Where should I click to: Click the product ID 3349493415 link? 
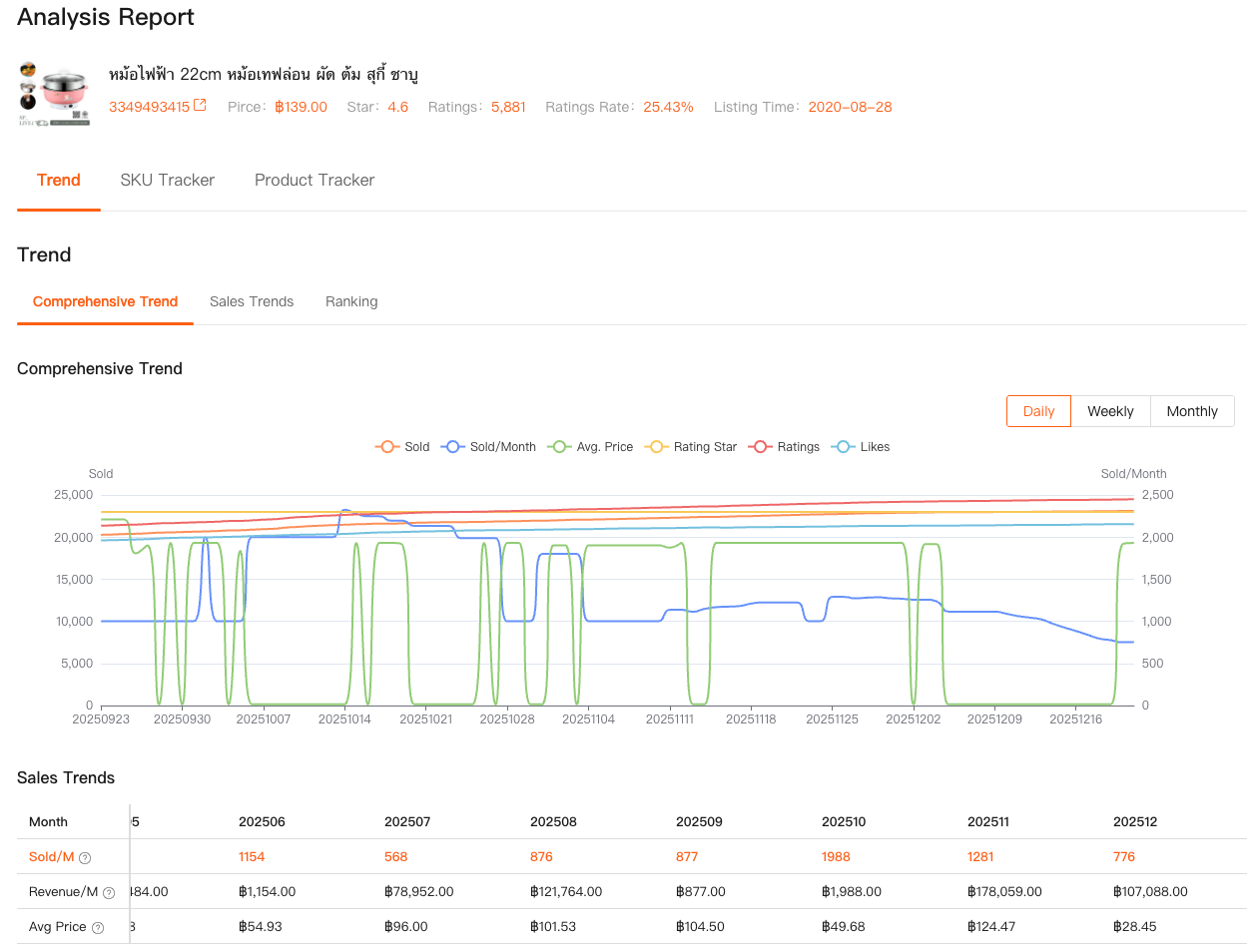(149, 107)
